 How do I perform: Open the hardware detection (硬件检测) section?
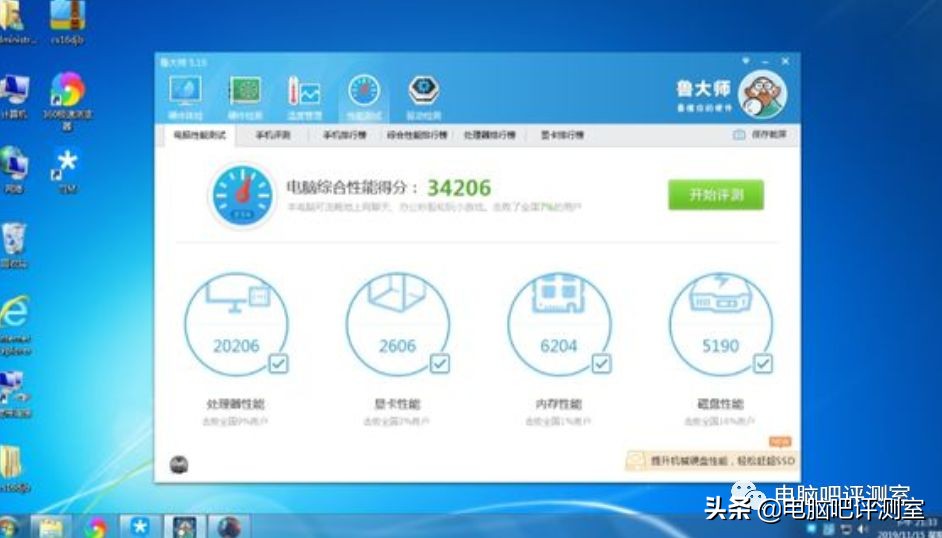pyautogui.click(x=245, y=97)
